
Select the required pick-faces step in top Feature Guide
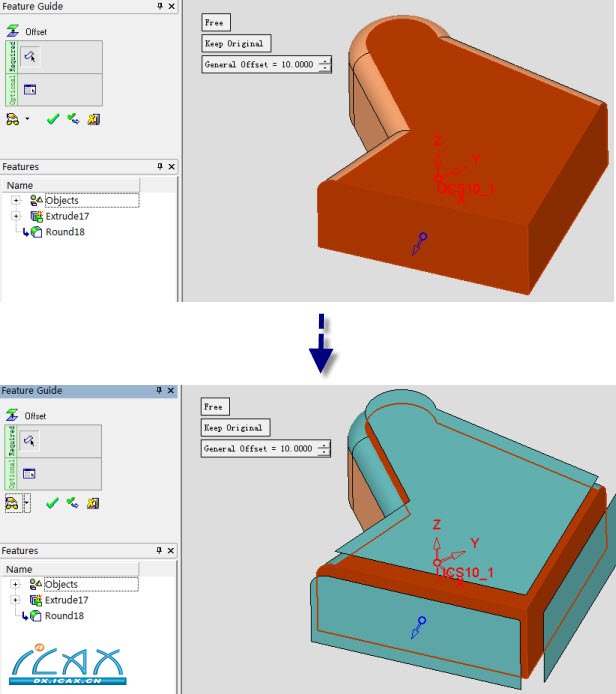(30, 57)
